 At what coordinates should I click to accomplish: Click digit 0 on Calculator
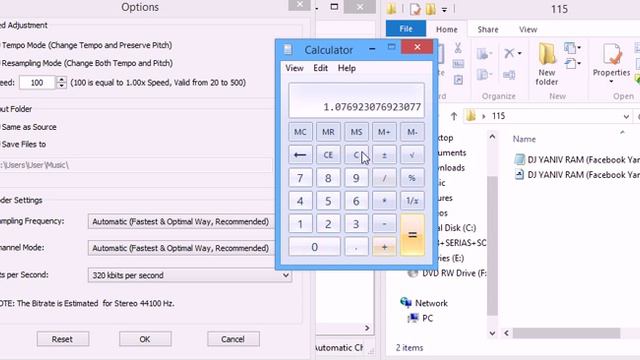[x=314, y=247]
